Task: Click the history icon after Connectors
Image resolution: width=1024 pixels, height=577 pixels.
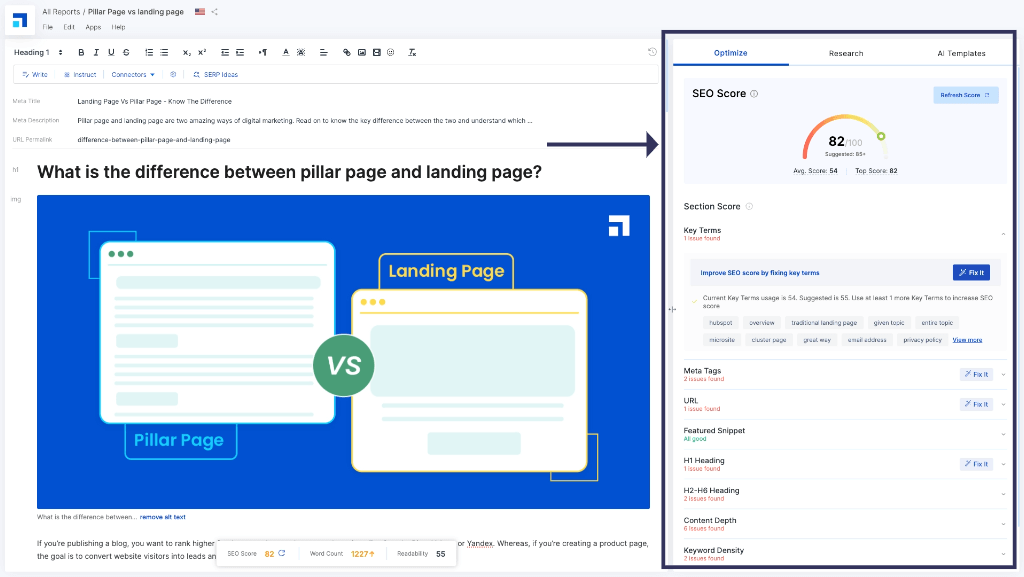Action: [173, 74]
